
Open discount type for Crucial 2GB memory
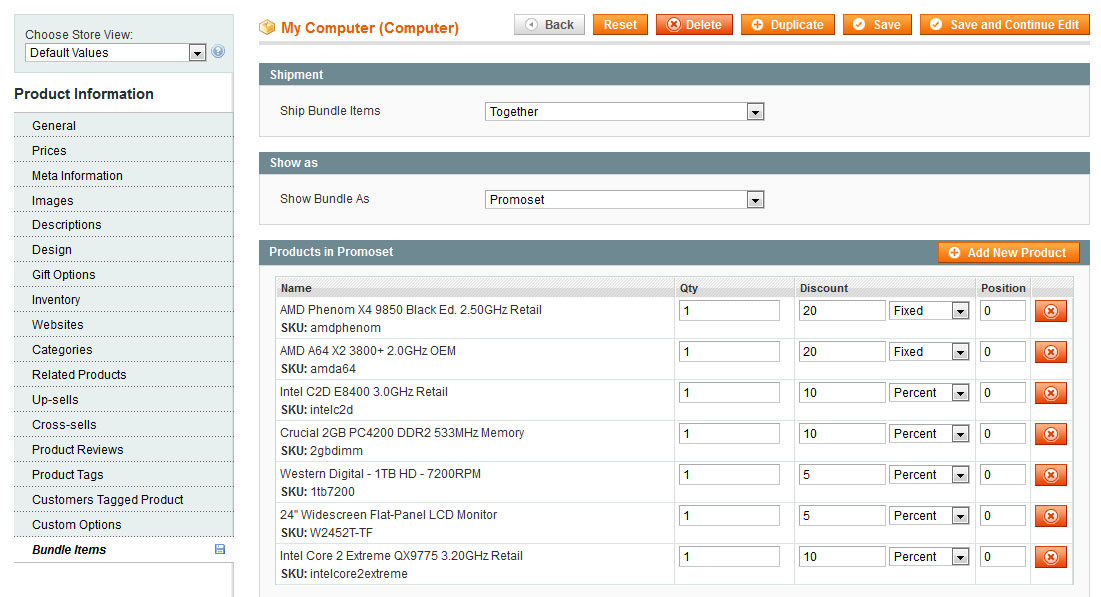coord(929,434)
